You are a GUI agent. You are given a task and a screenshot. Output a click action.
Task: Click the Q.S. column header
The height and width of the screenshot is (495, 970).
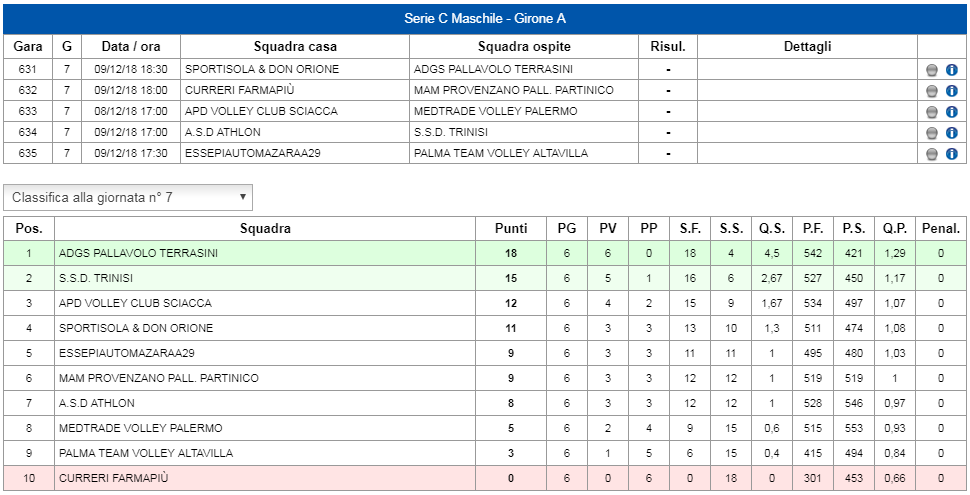772,228
